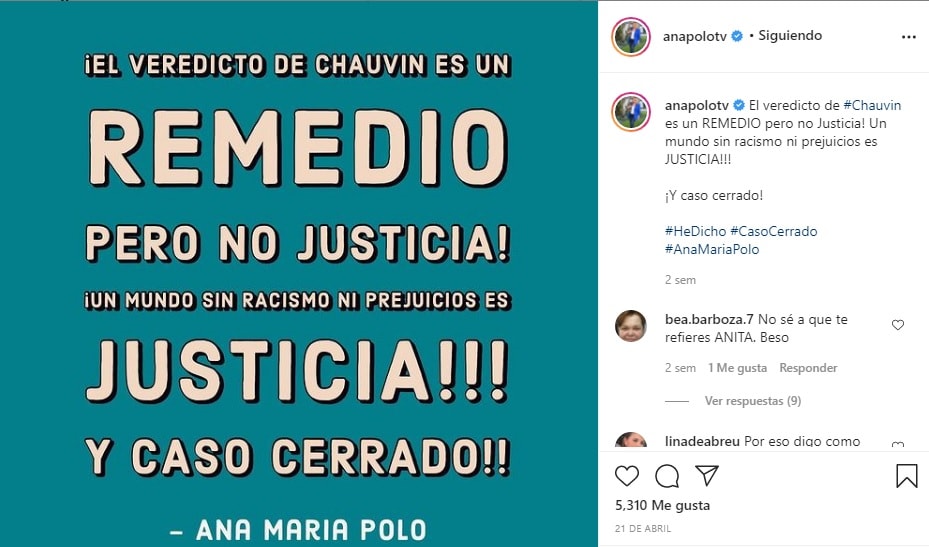Like linadeabreu's comment heart
The height and width of the screenshot is (547, 929).
[898, 444]
